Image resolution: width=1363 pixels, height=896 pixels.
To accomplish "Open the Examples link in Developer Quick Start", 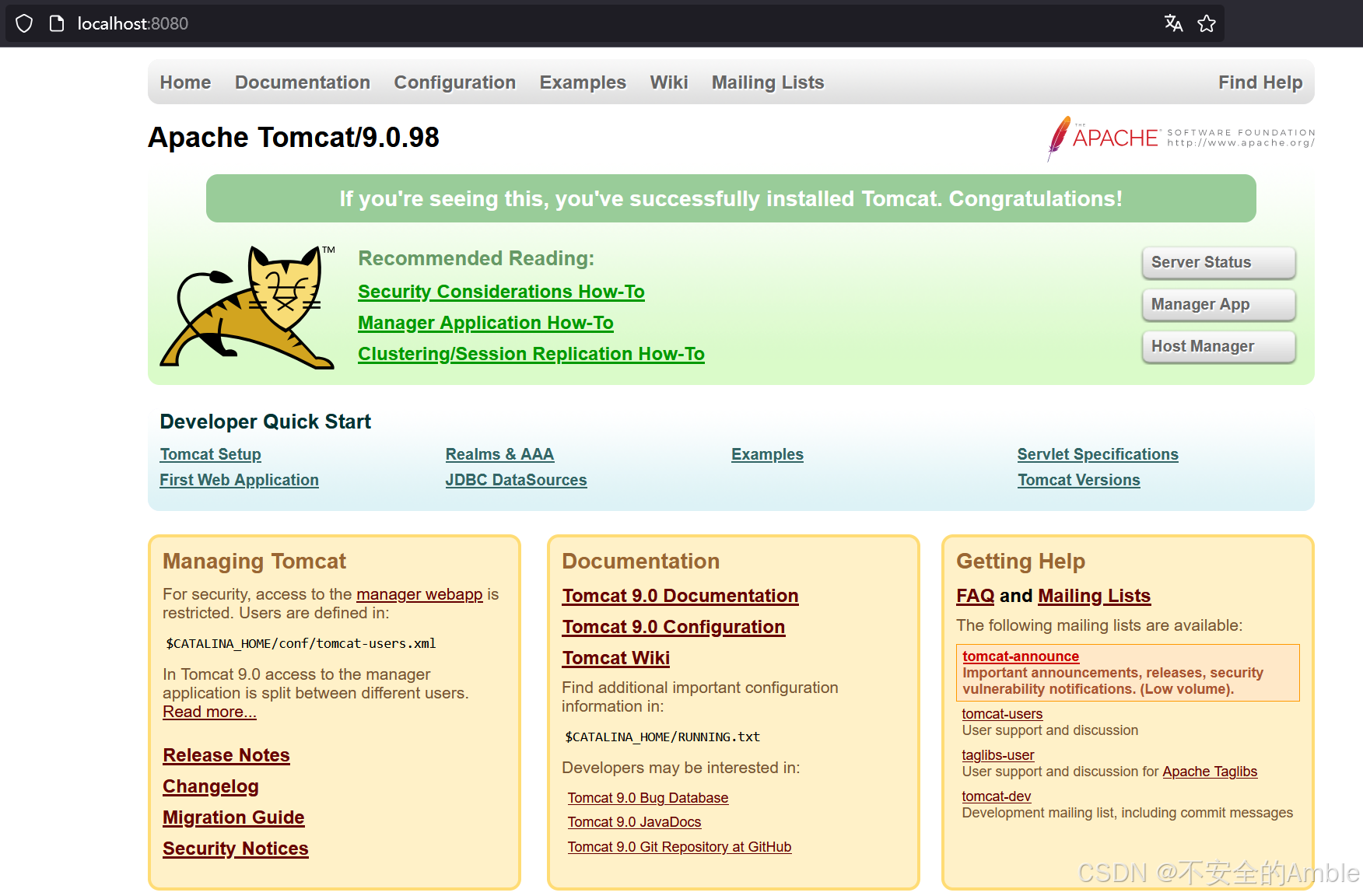I will click(x=767, y=454).
